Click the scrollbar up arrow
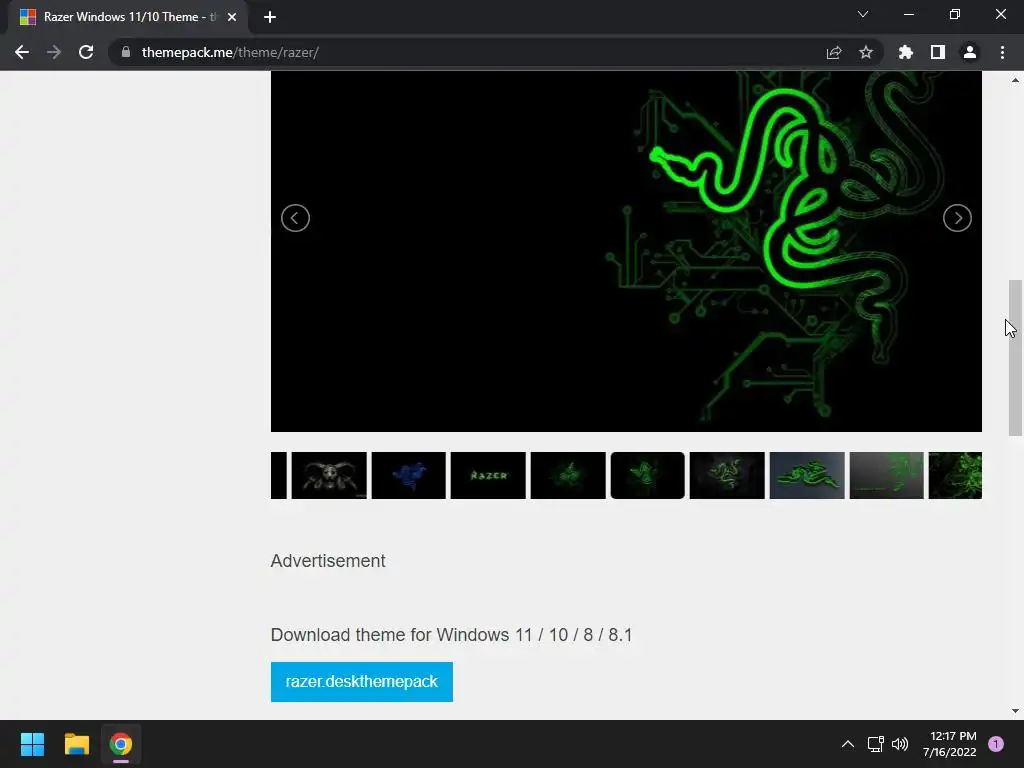 [x=1015, y=80]
